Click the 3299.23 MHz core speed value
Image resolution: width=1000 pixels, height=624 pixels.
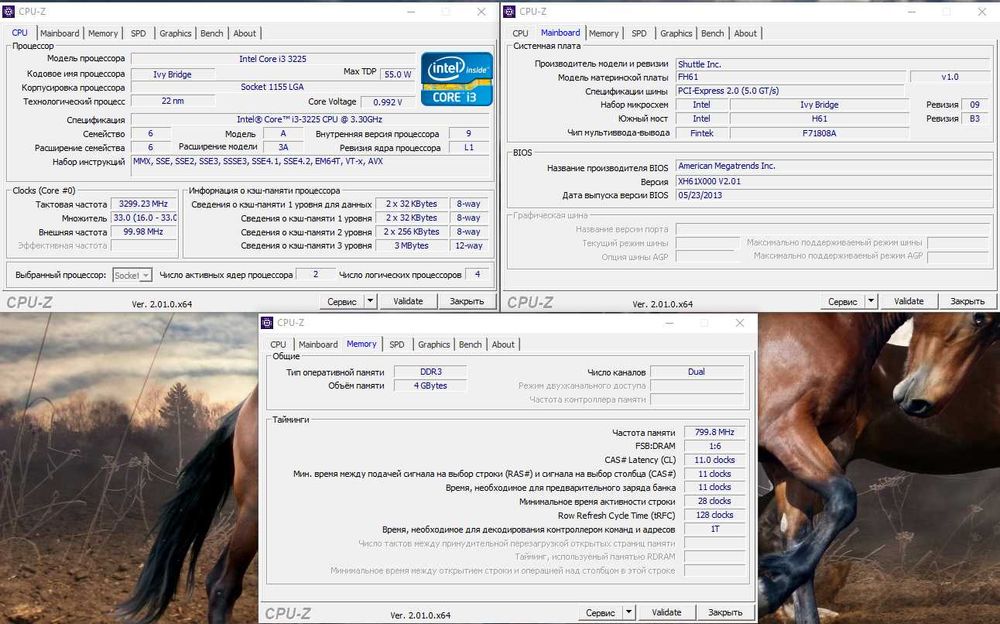coord(143,204)
